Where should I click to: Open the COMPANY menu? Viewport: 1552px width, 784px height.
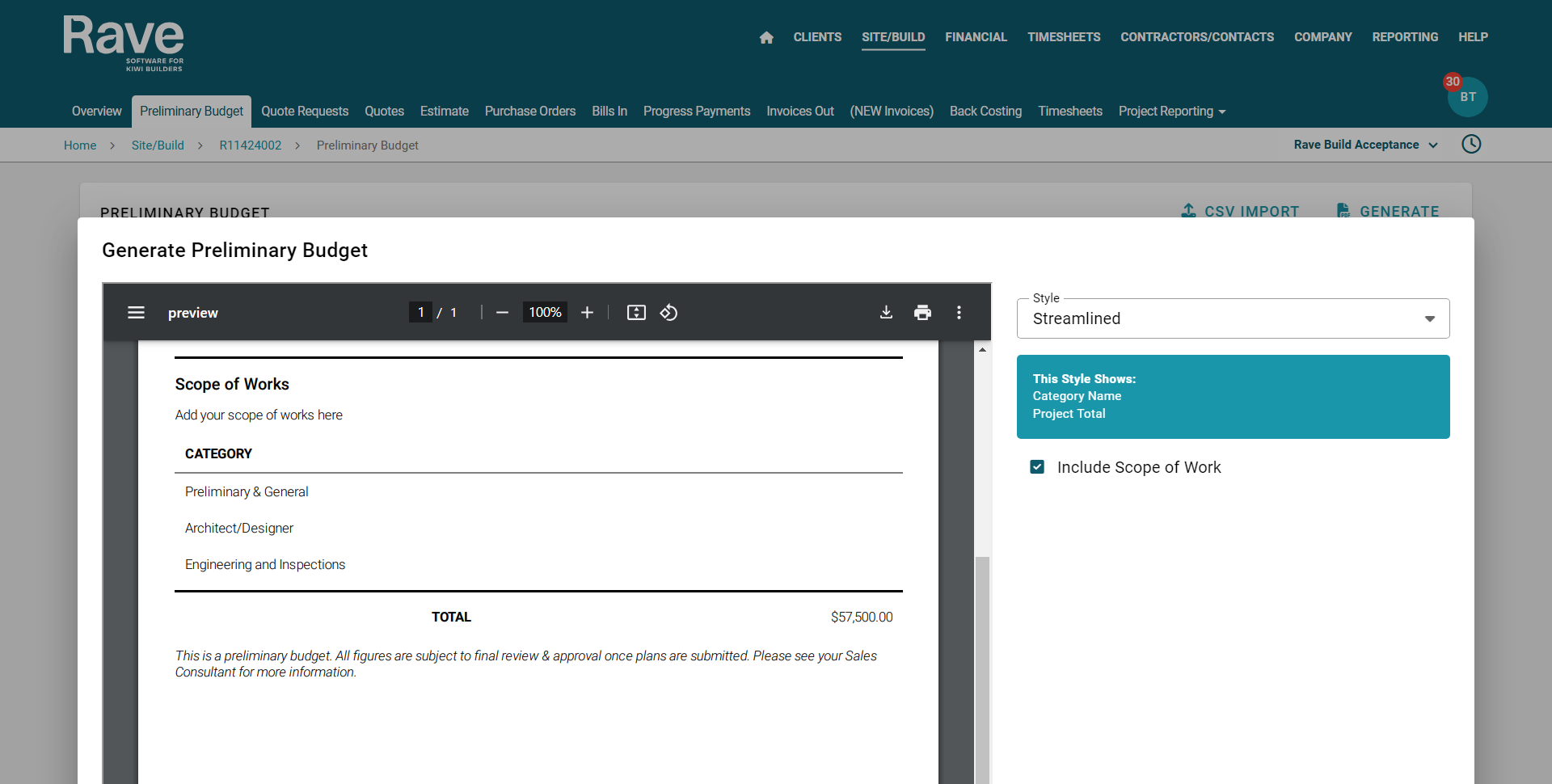1322,37
